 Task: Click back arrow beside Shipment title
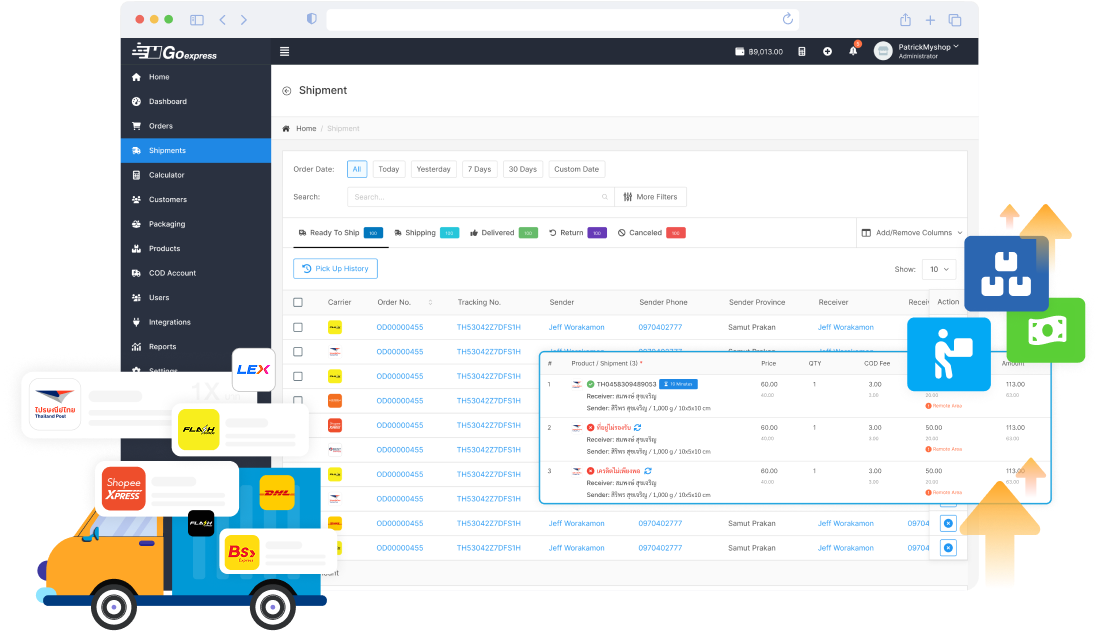(x=287, y=91)
